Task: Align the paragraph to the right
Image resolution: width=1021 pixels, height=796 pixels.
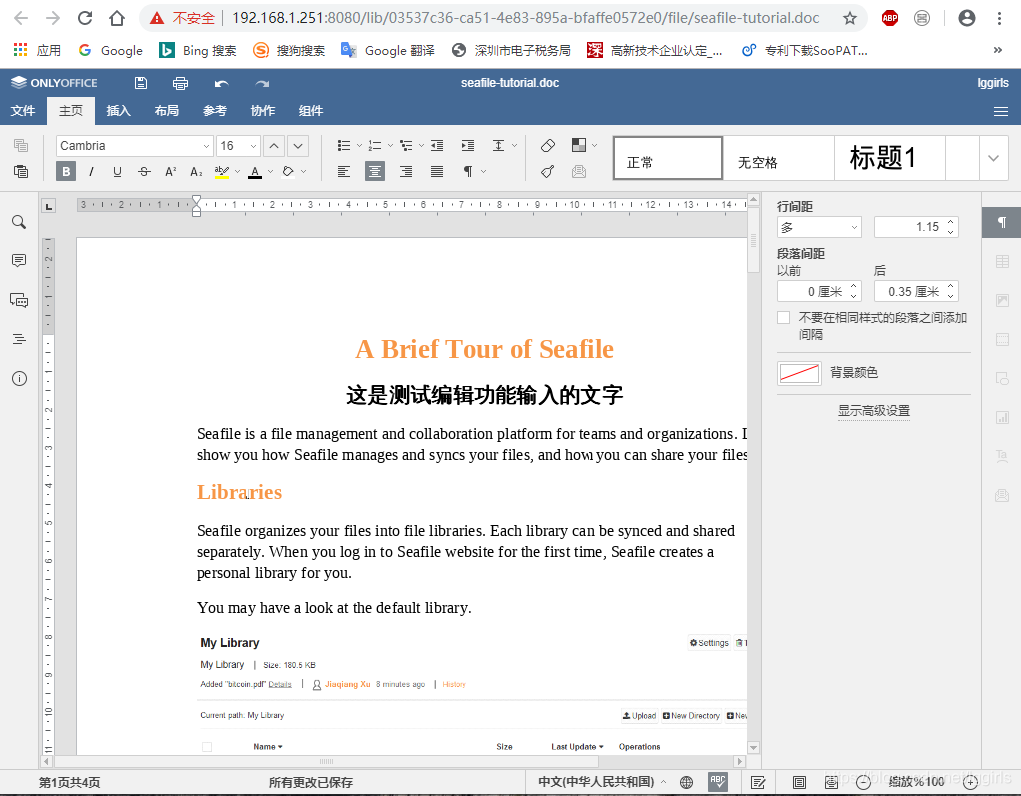Action: (406, 171)
